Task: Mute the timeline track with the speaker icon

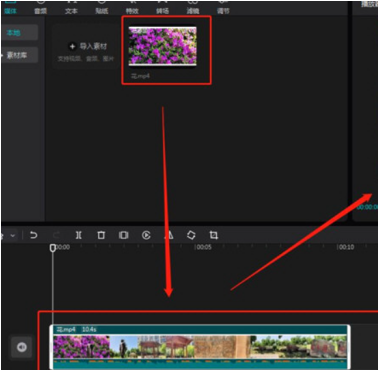Action: pyautogui.click(x=22, y=347)
